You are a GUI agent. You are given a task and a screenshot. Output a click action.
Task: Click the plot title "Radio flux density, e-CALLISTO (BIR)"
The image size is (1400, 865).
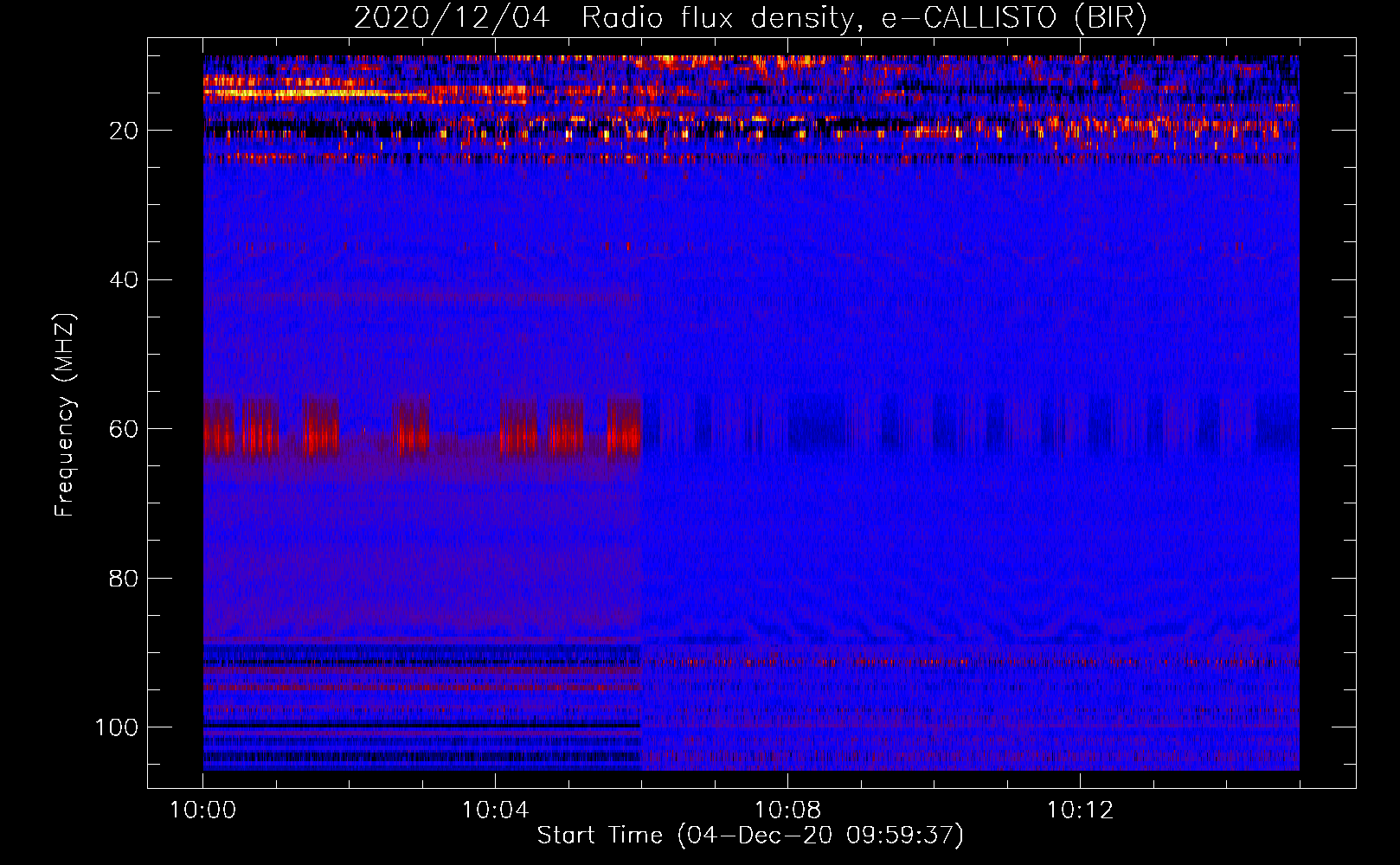(864, 18)
